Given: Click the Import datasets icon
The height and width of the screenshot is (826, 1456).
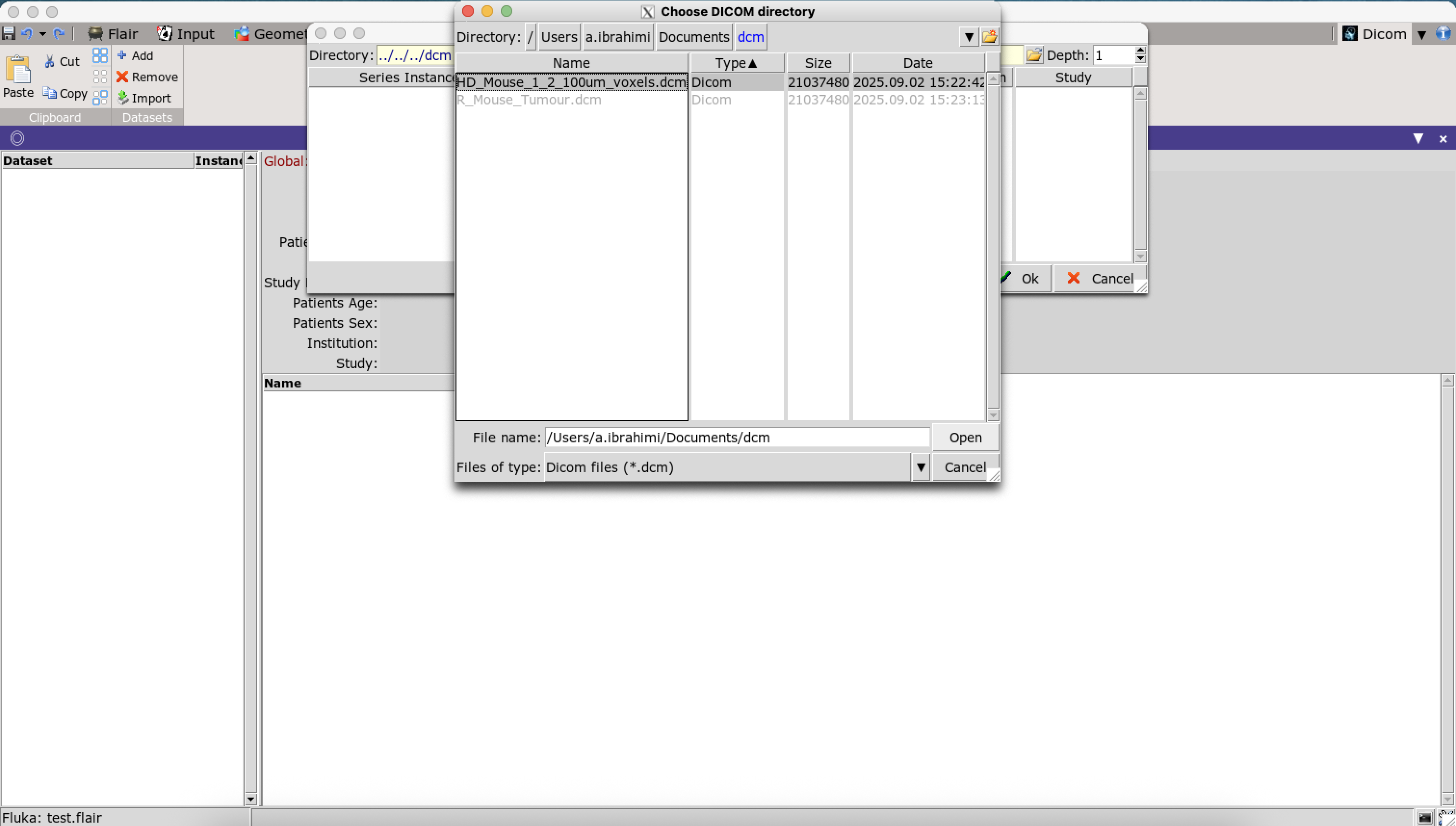Looking at the screenshot, I should coord(123,98).
